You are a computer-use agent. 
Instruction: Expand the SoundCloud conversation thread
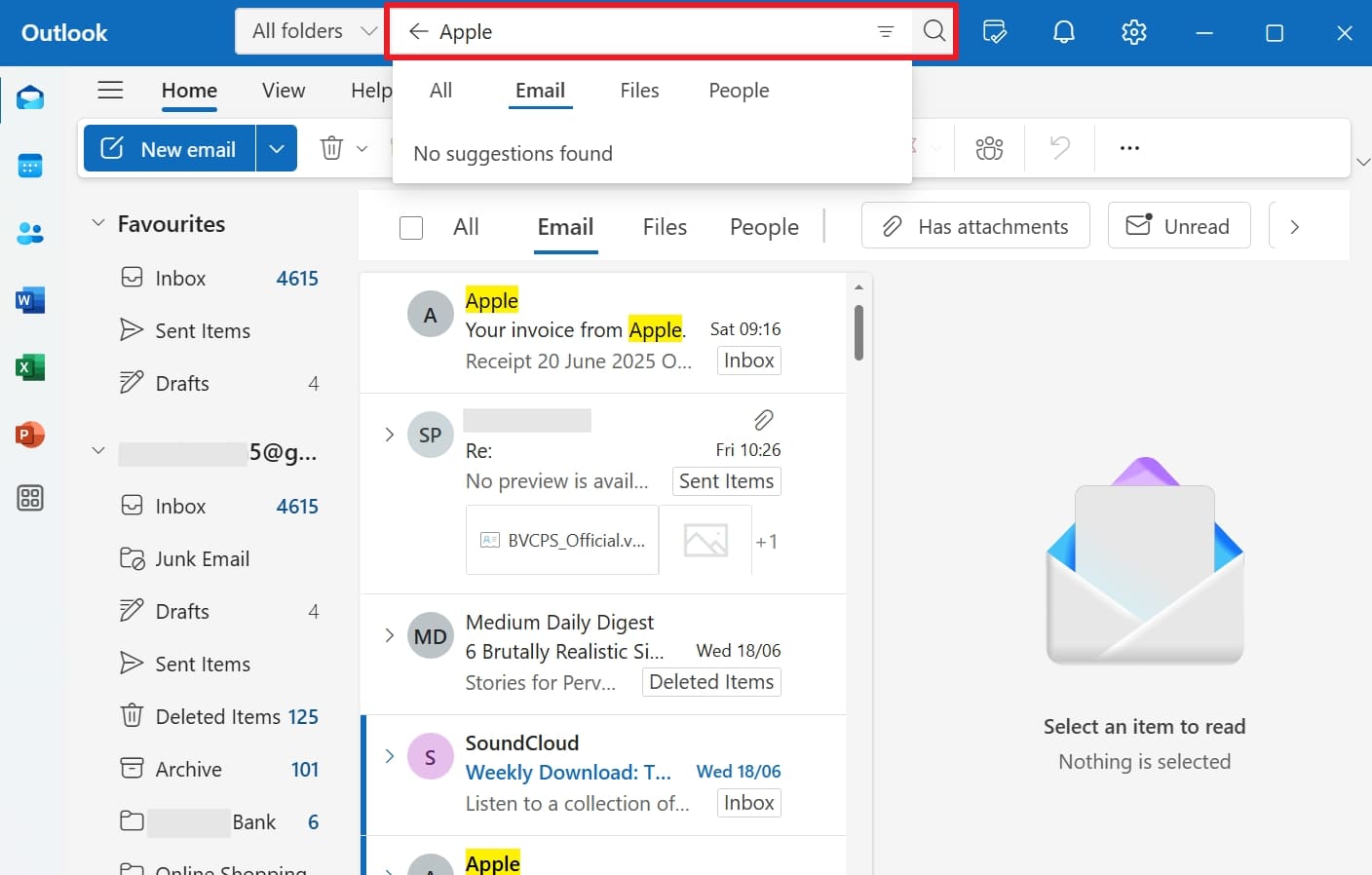pos(389,755)
